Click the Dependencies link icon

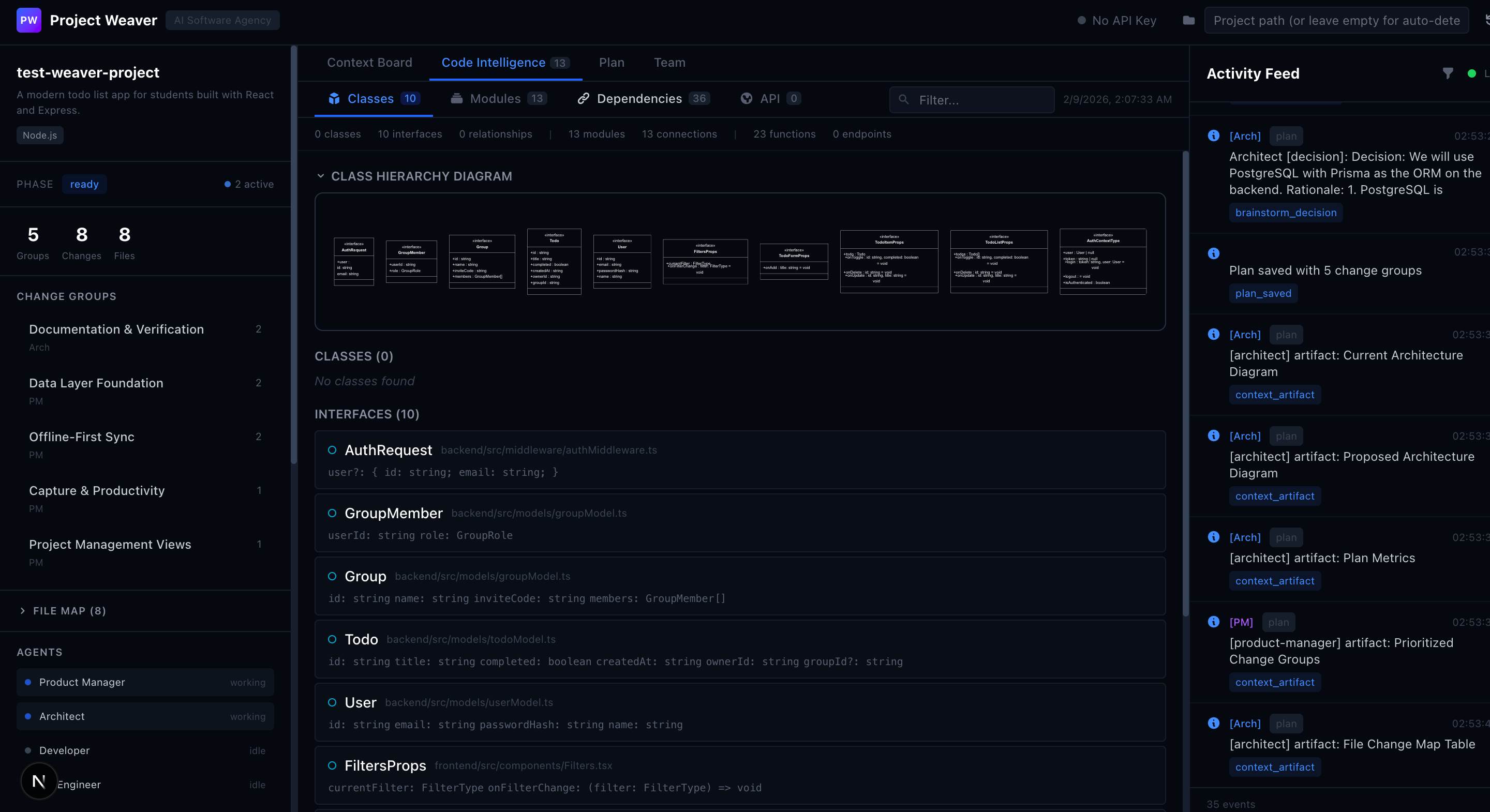[x=583, y=99]
